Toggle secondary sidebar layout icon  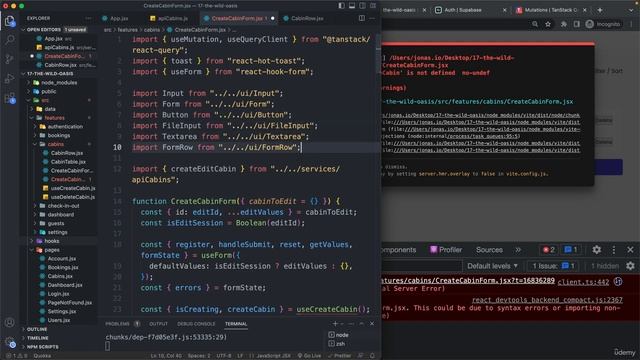click(x=362, y=6)
